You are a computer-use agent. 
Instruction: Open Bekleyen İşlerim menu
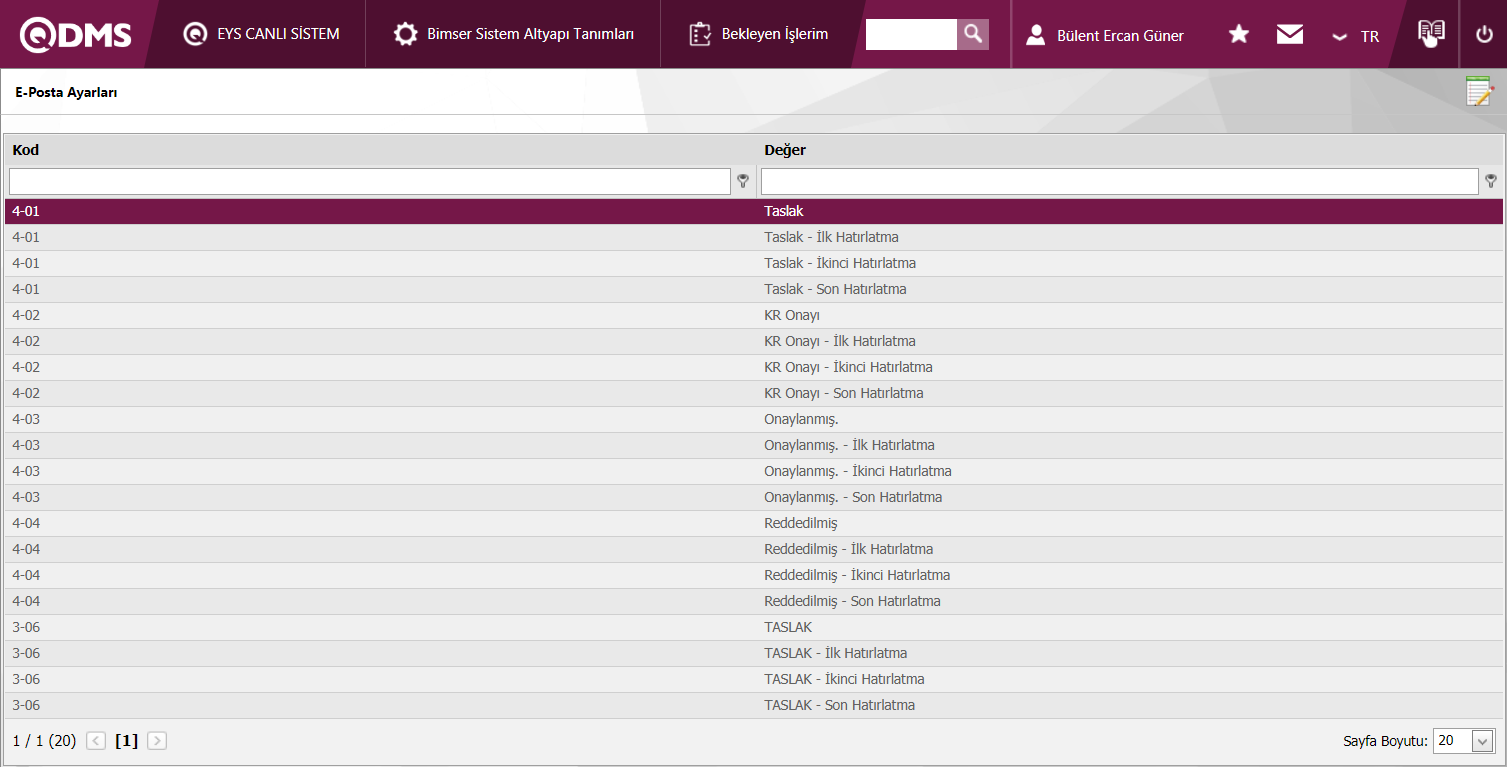[x=759, y=34]
